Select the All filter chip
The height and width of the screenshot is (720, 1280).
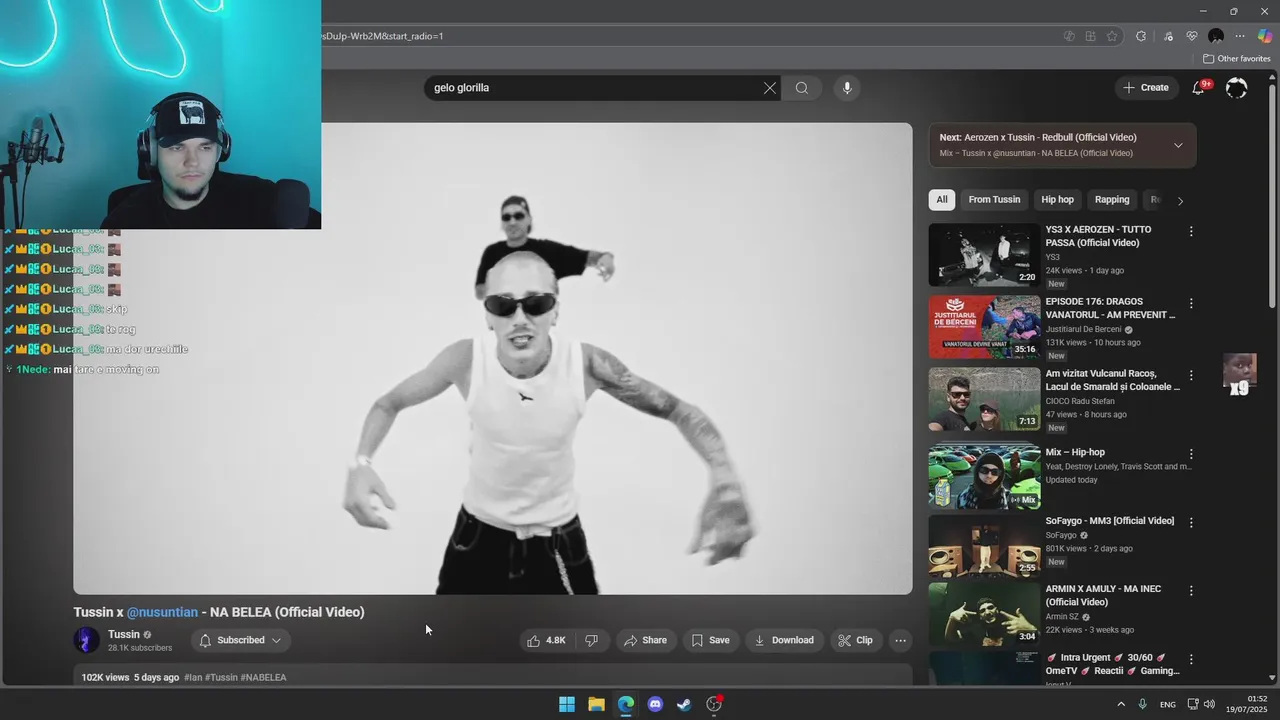point(942,200)
